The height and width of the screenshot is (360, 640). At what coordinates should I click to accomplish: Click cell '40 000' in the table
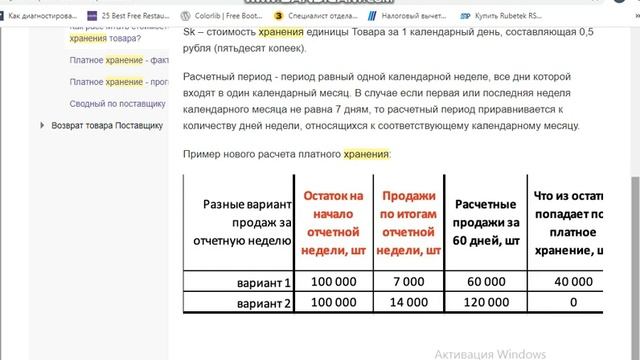tap(573, 282)
